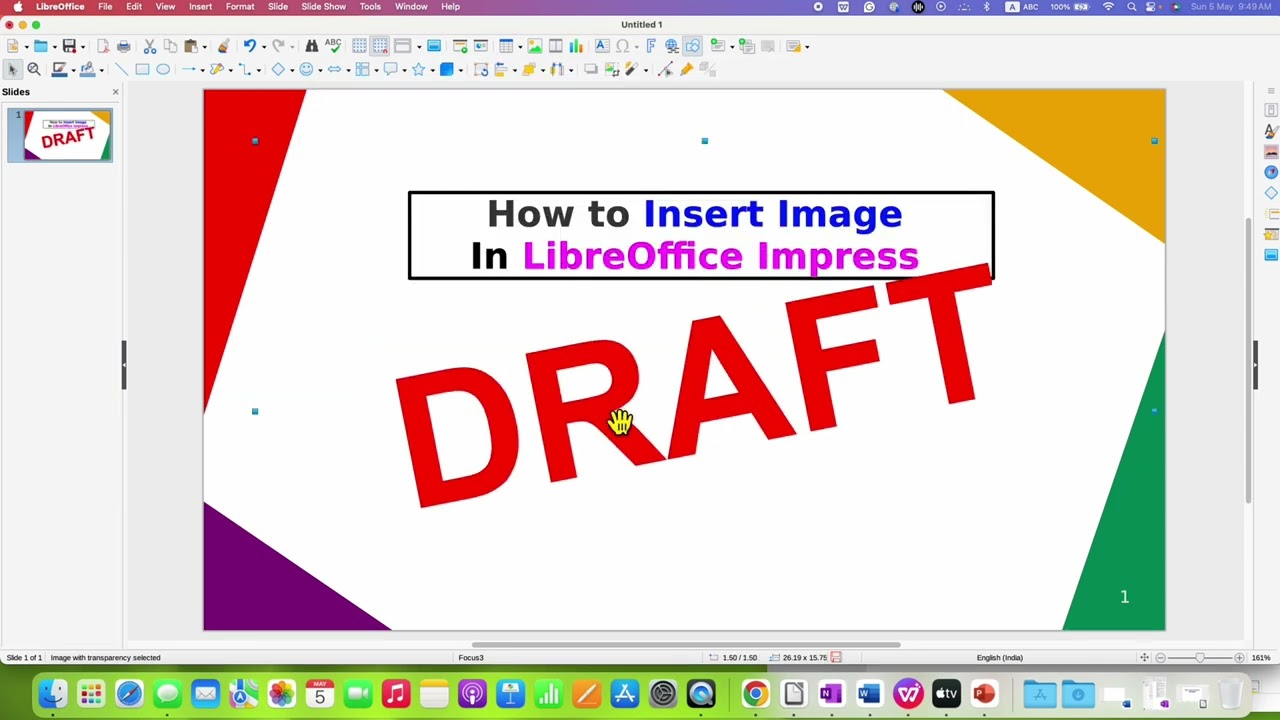Close the Slides panel
The height and width of the screenshot is (720, 1280).
click(115, 92)
